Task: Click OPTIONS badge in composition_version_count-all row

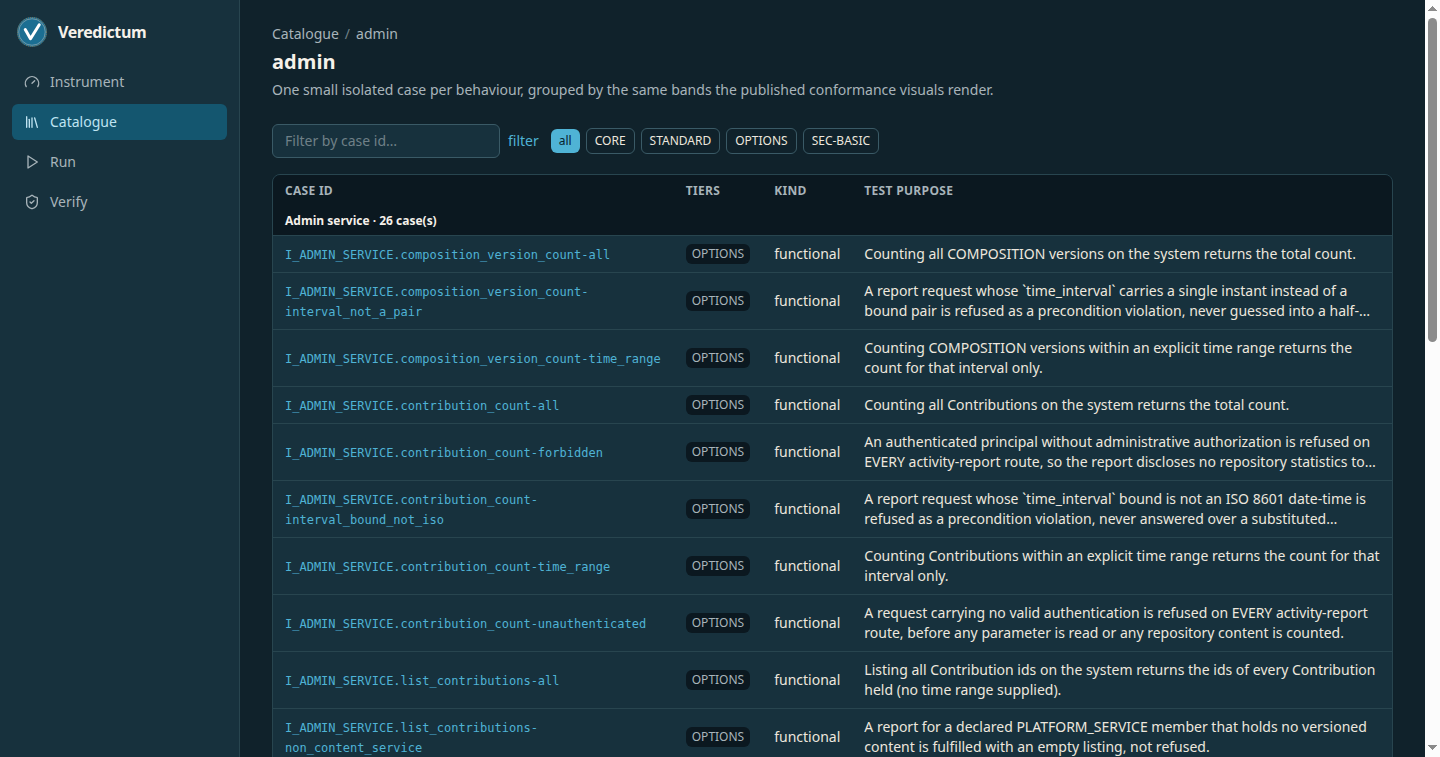Action: pyautogui.click(x=718, y=254)
